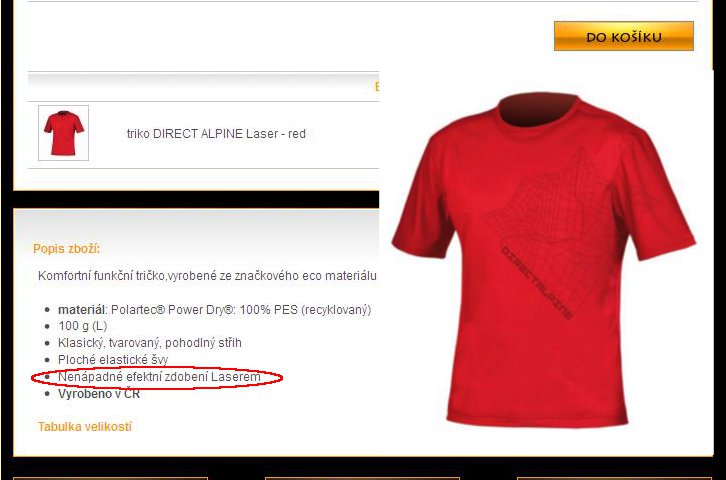Open the Tabulka velikostí size chart link

(85, 426)
